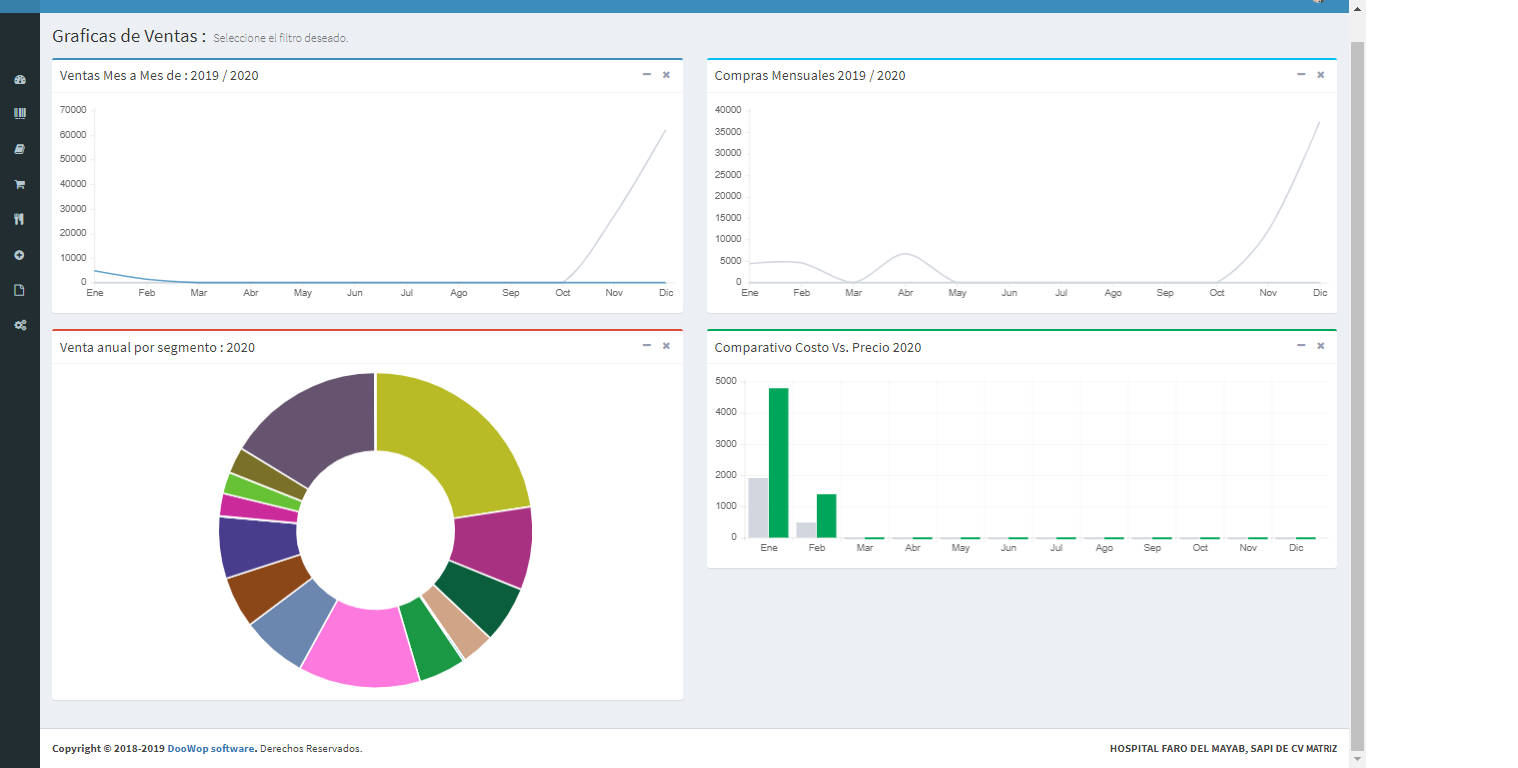The image size is (1518, 768).
Task: Collapse the Compras Mensuales panel
Action: pos(1301,75)
